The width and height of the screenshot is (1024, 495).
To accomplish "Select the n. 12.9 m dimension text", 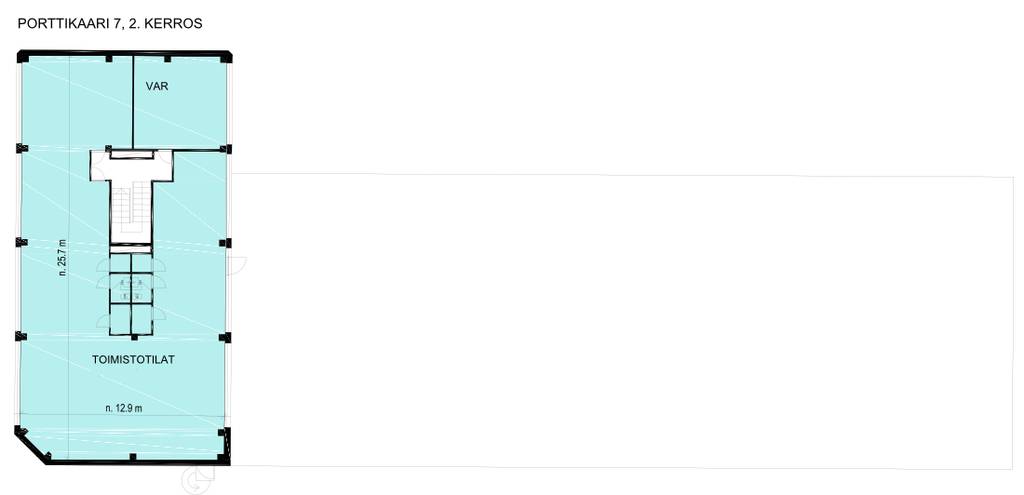I will [x=124, y=408].
